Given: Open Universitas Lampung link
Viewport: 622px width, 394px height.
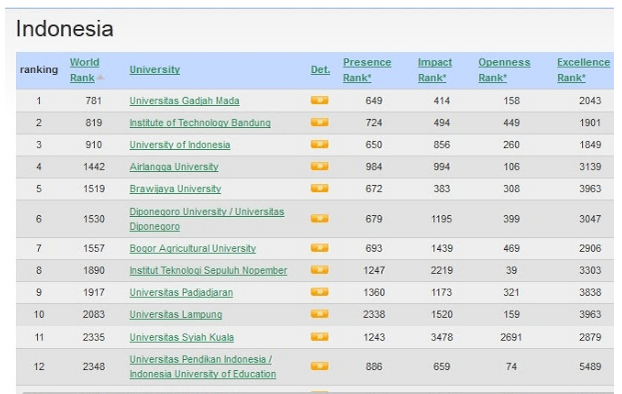Looking at the screenshot, I should 176,315.
